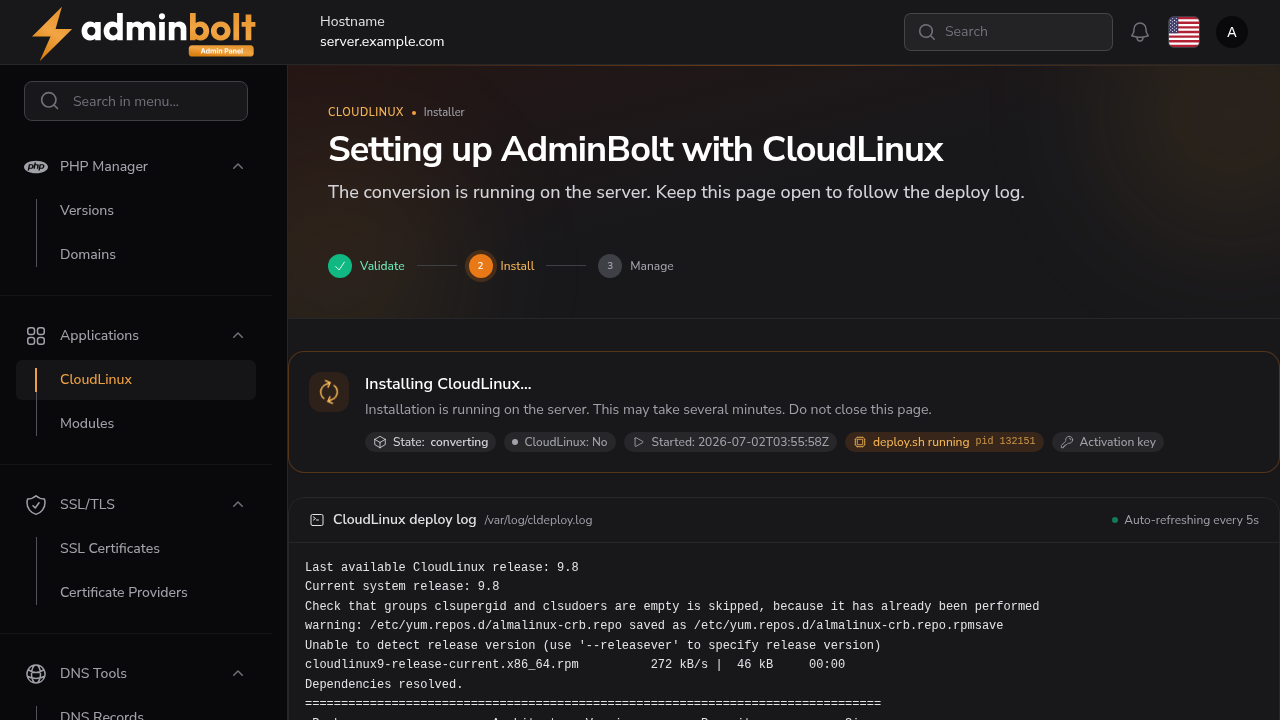The width and height of the screenshot is (1280, 720).
Task: Click the key icon in the Activation key badge
Action: (x=1067, y=442)
